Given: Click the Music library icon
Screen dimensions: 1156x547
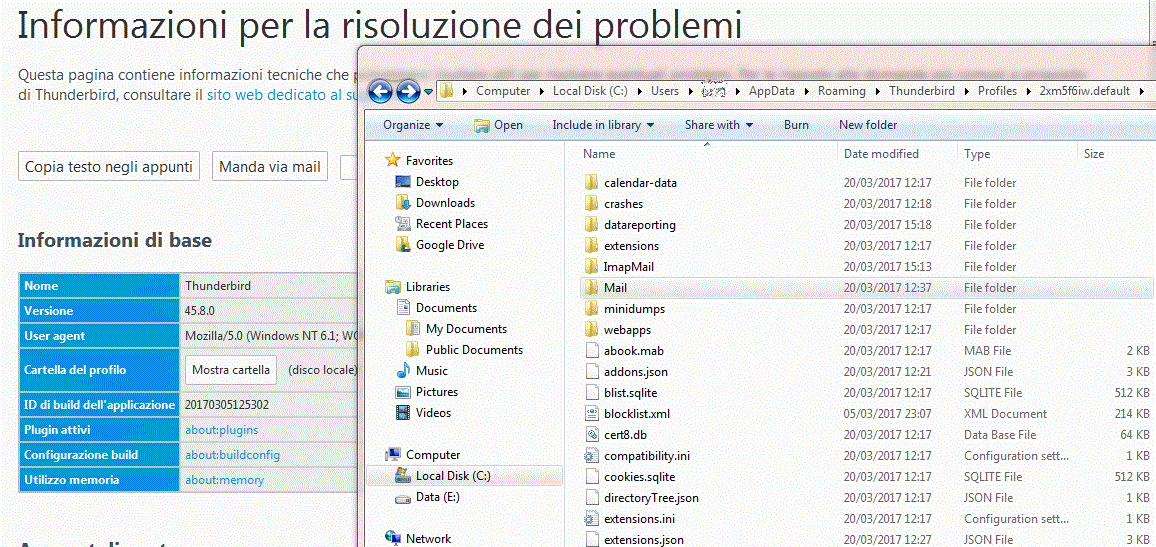Looking at the screenshot, I should [x=403, y=371].
